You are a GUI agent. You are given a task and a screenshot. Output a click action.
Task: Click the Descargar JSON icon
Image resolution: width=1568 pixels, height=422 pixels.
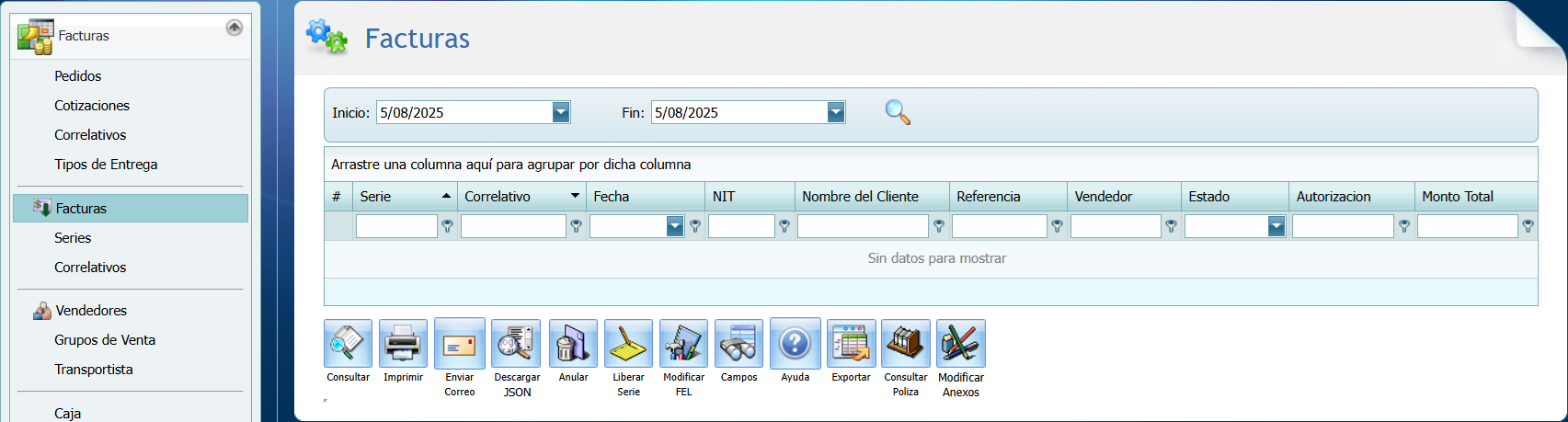click(516, 344)
